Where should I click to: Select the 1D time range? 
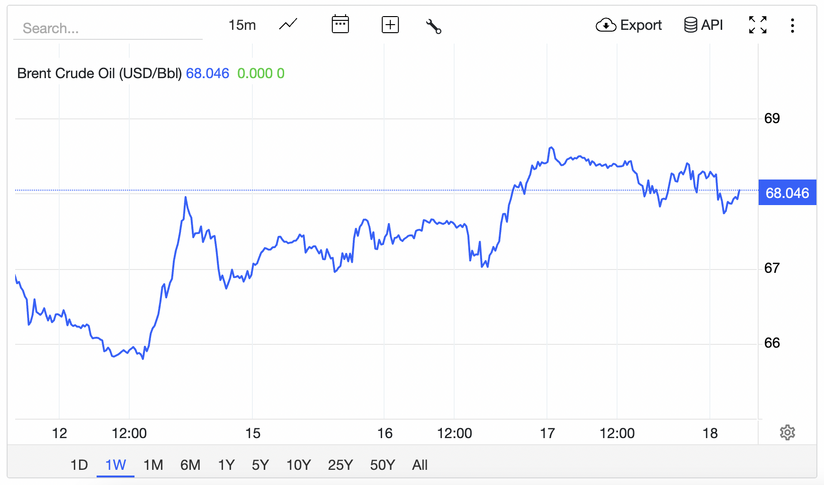[79, 465]
